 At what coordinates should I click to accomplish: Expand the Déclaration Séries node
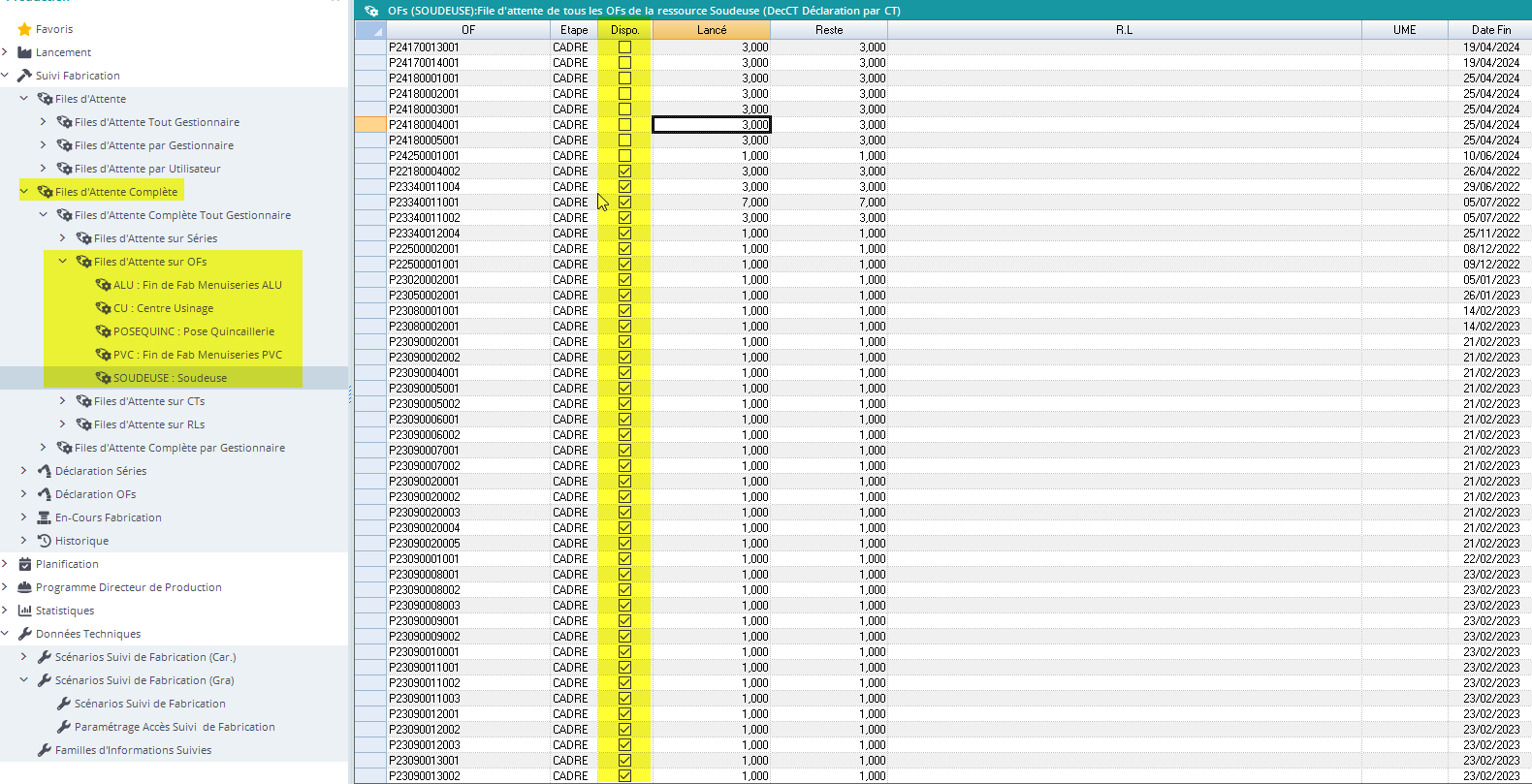(x=24, y=471)
